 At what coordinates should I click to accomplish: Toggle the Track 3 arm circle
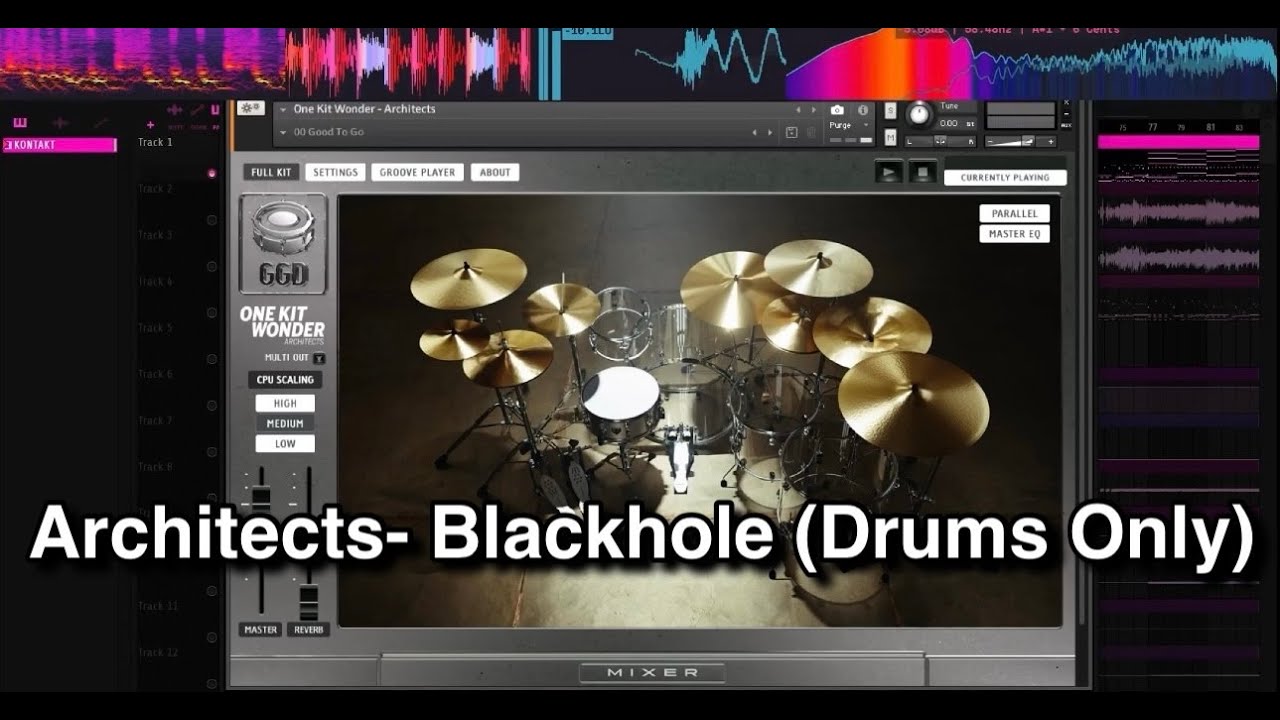pyautogui.click(x=212, y=266)
